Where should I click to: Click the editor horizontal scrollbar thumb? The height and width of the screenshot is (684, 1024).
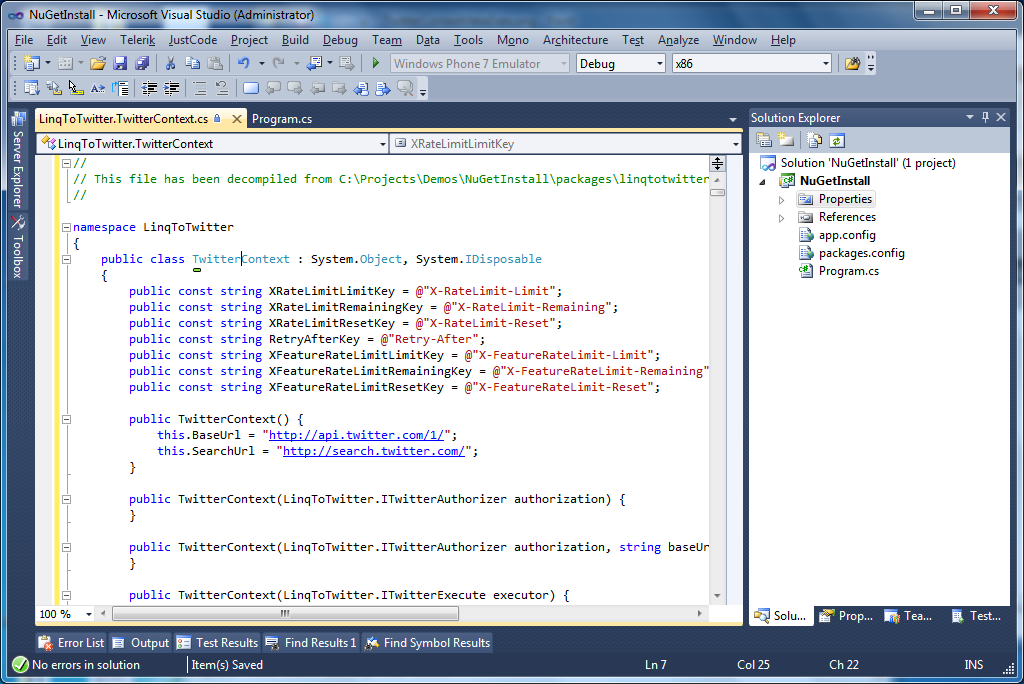coord(285,613)
